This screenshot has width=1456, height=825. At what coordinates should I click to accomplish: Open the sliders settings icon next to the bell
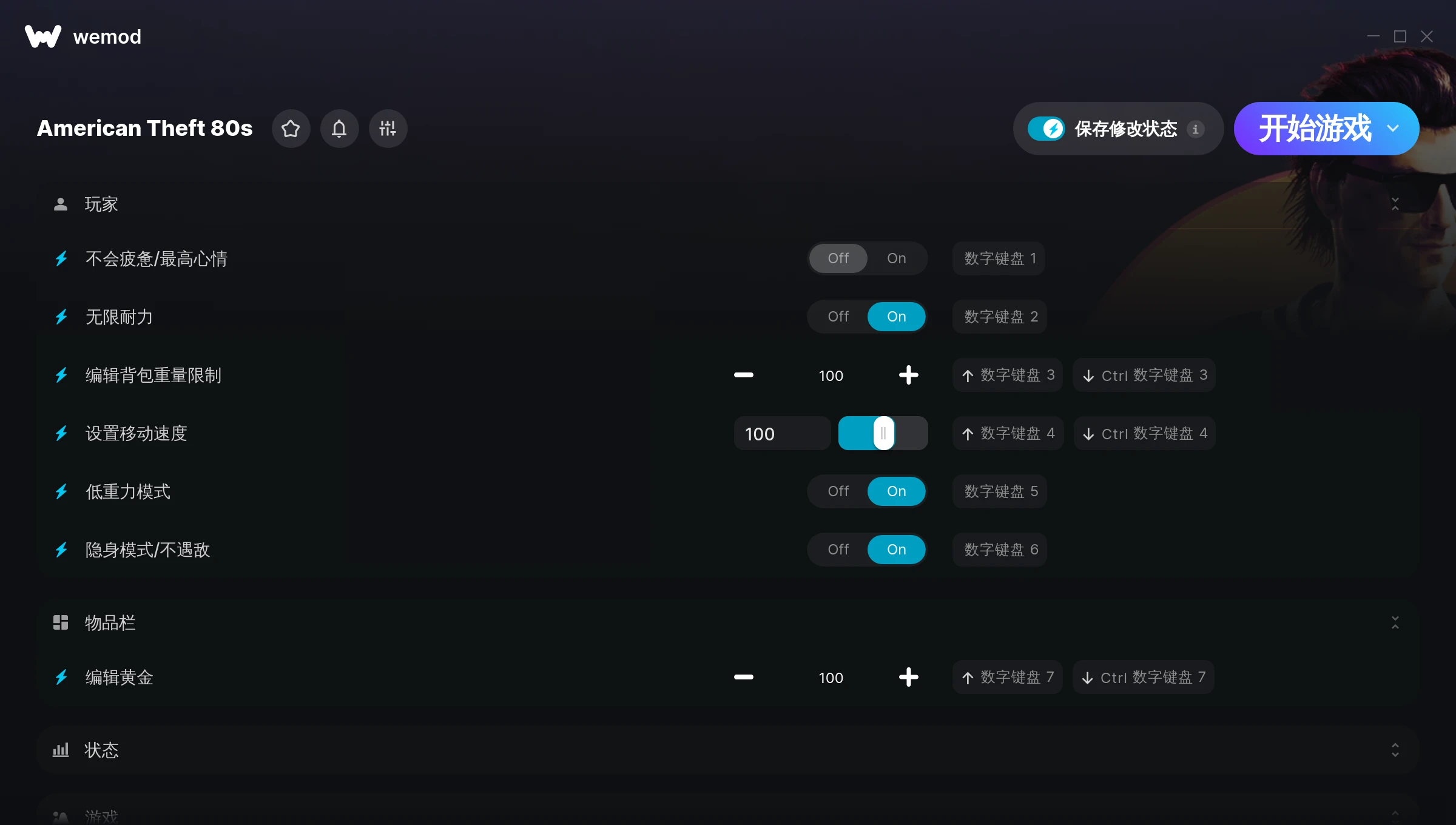pos(388,129)
